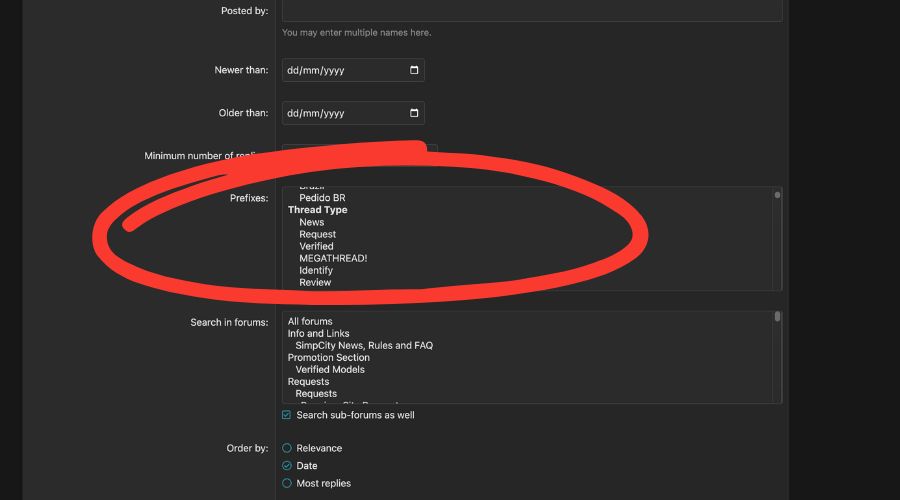Screen dimensions: 900x500
Task: Open calendar picker in Older than field
Action: click(414, 113)
